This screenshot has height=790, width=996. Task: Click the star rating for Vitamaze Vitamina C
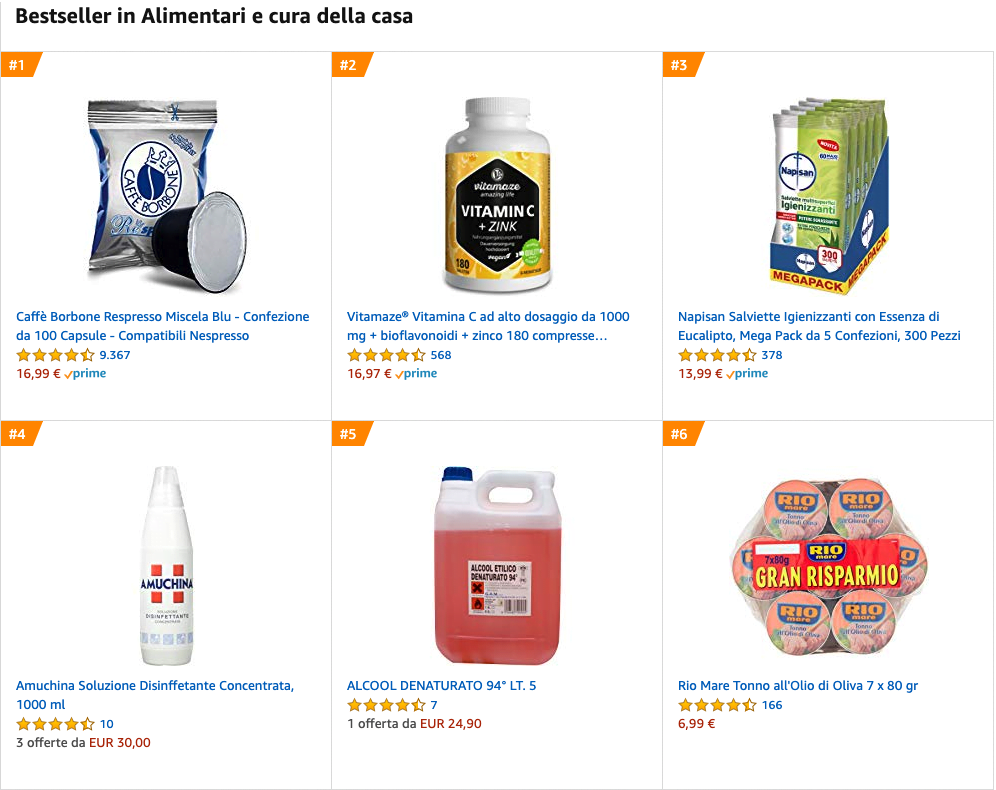386,355
